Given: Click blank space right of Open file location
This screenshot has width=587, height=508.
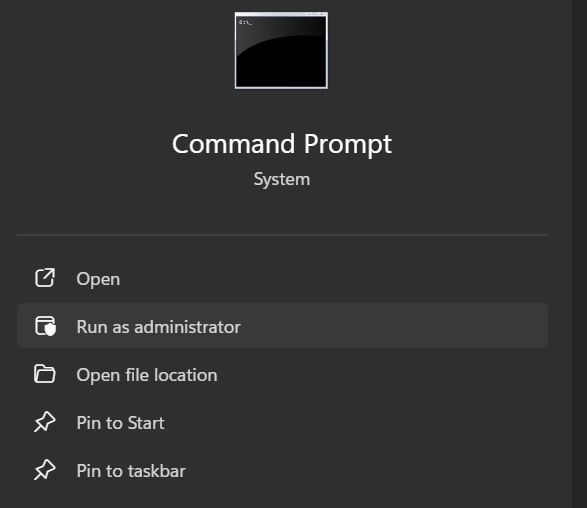Looking at the screenshot, I should pyautogui.click(x=382, y=374).
